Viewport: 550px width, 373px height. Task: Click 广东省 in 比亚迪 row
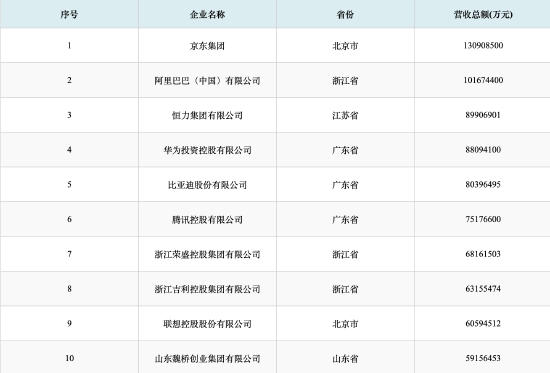click(x=345, y=185)
